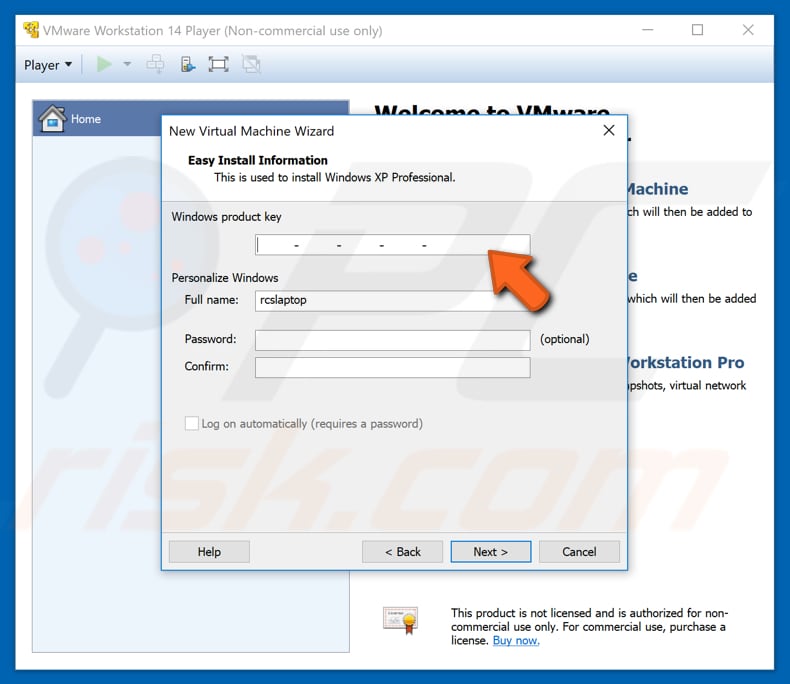
Task: Toggle the Log on automatically checkbox
Action: pyautogui.click(x=191, y=424)
